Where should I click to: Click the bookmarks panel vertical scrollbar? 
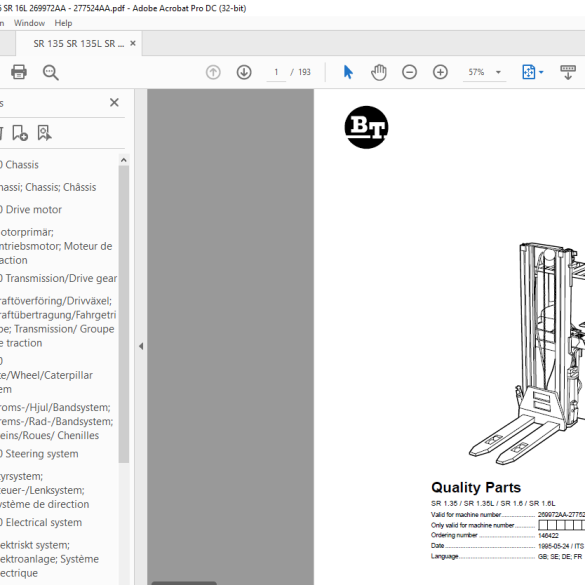click(124, 314)
